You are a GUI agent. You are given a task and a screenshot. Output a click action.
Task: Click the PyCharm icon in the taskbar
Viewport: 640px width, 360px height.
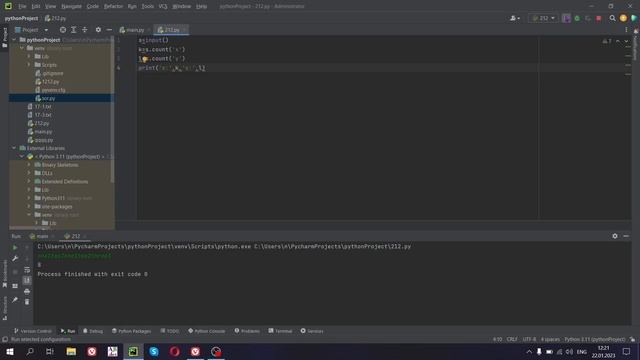click(133, 351)
